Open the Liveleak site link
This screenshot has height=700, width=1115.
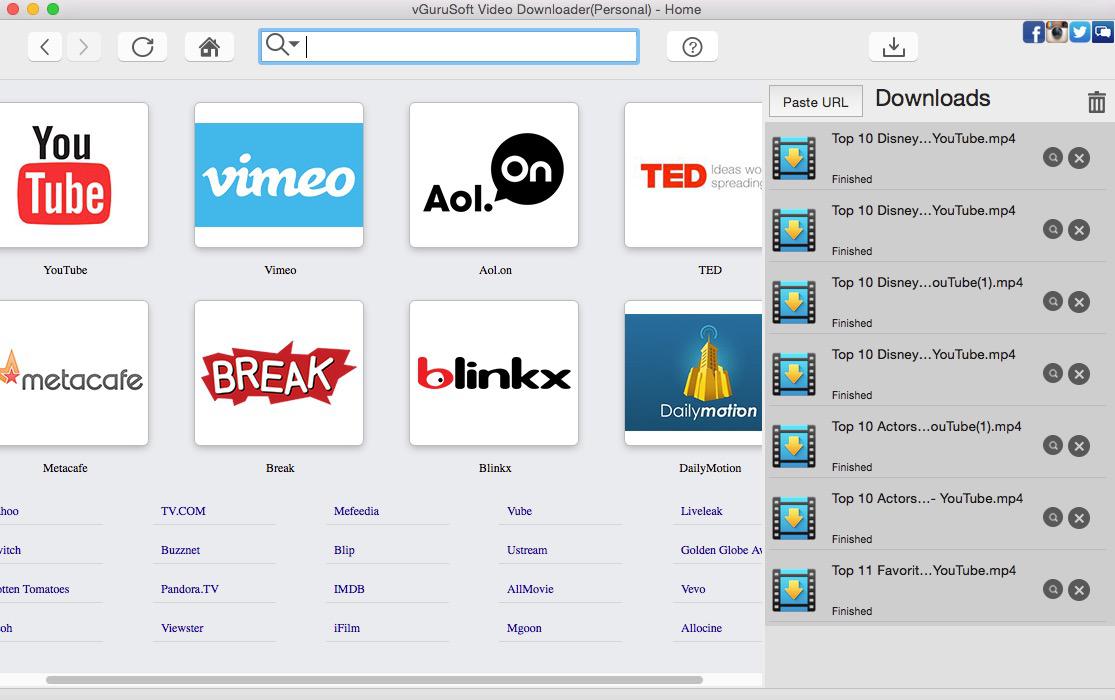coord(701,511)
